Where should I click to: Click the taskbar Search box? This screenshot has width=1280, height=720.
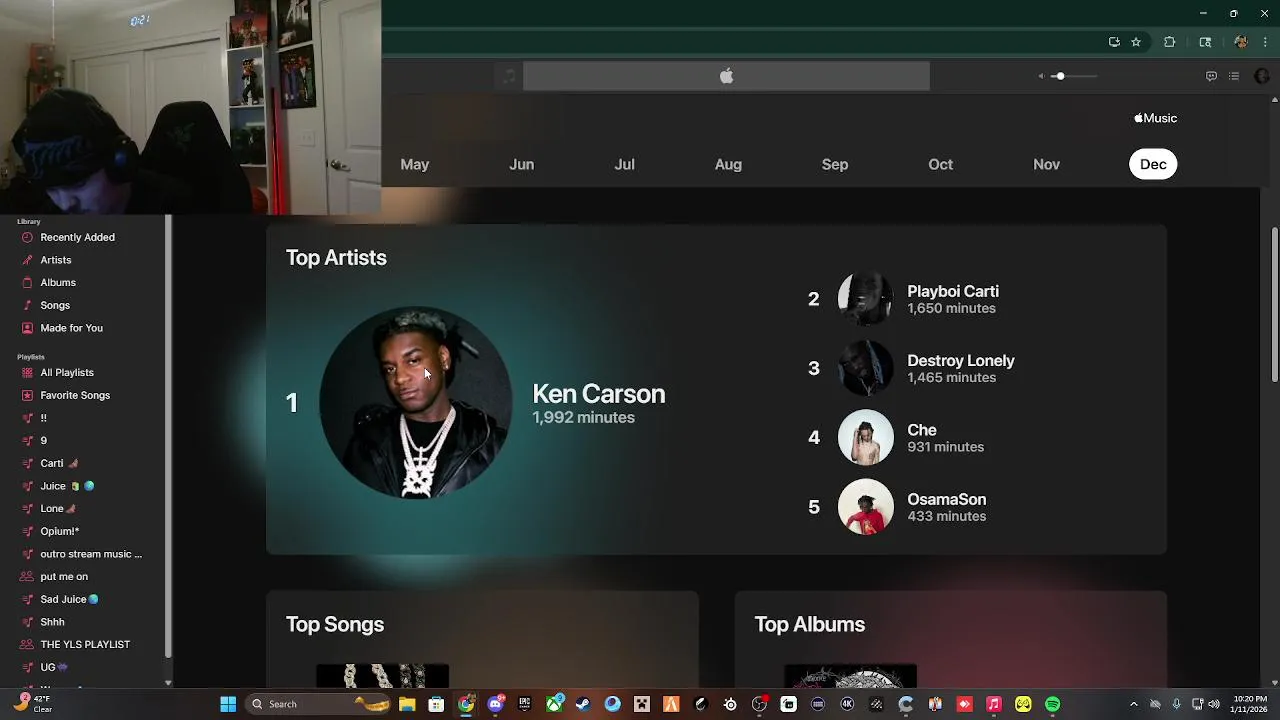317,704
